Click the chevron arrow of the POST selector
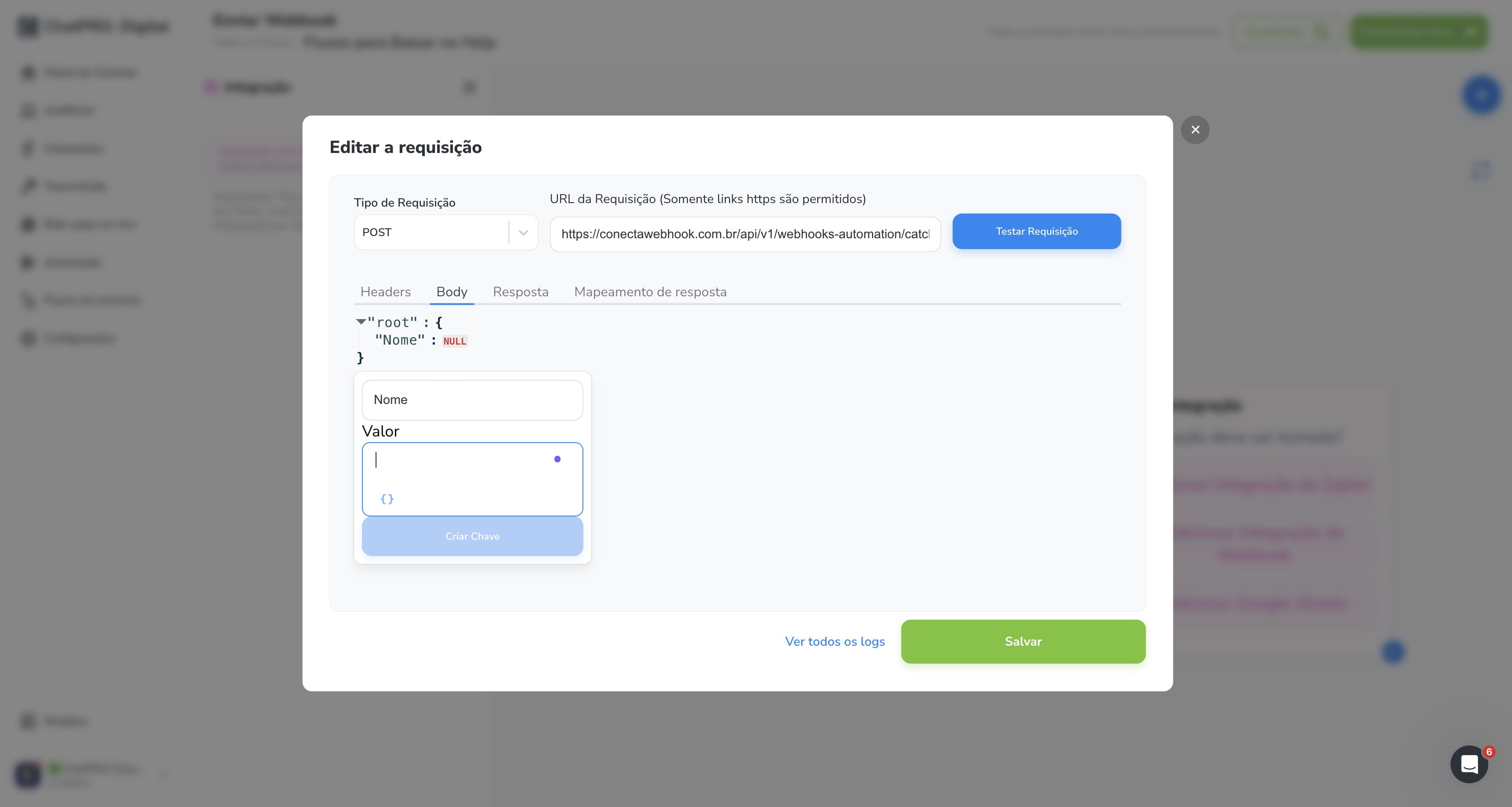Image resolution: width=1512 pixels, height=807 pixels. [x=523, y=233]
